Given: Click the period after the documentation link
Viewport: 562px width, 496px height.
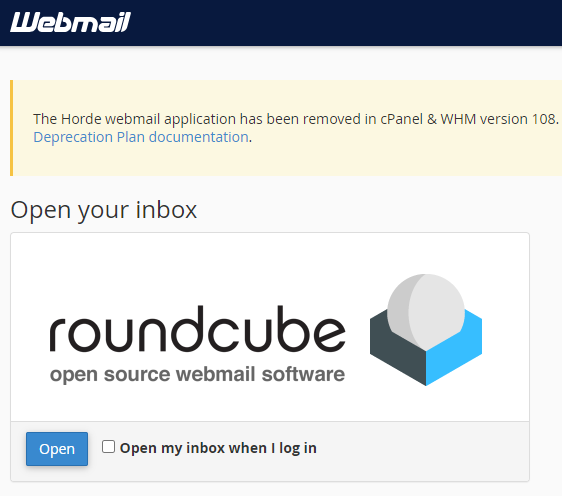Looking at the screenshot, I should click(251, 138).
